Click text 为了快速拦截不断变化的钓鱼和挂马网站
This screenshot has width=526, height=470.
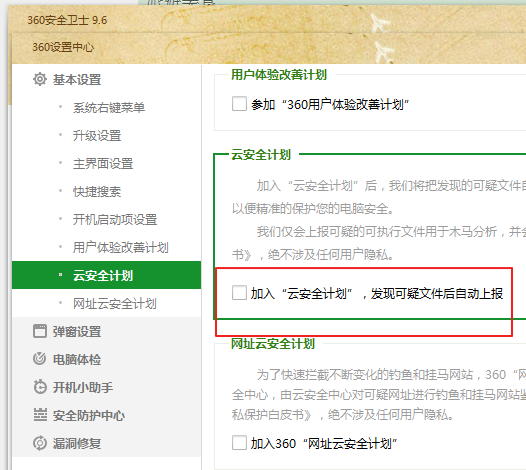pyautogui.click(x=365, y=374)
